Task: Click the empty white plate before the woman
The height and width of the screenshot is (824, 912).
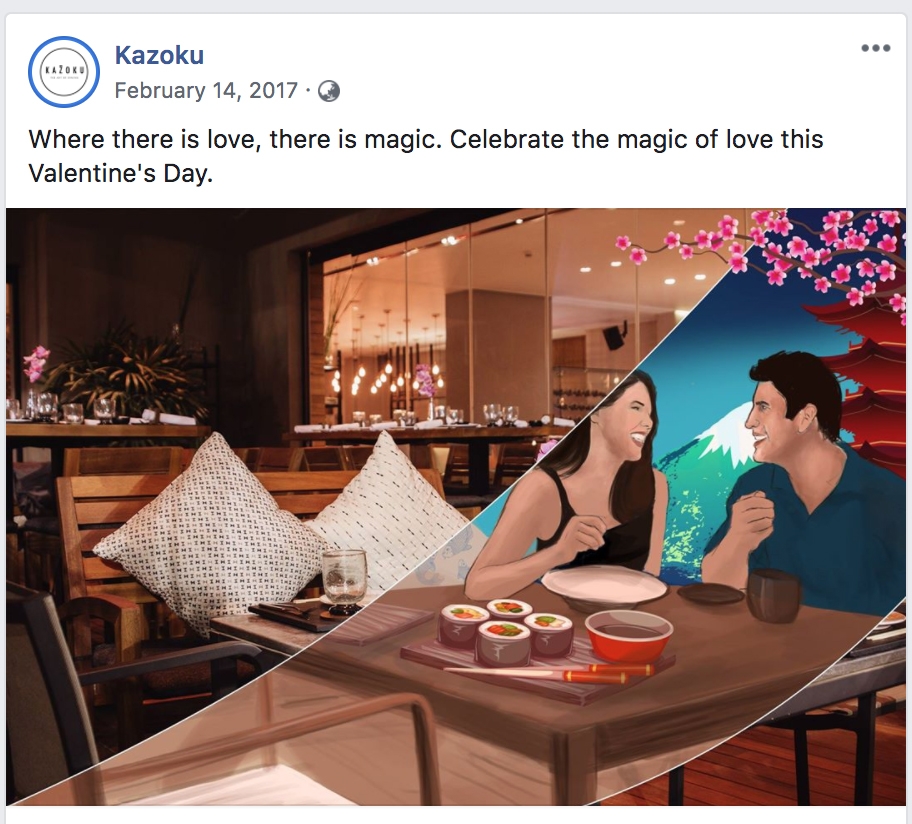Action: tap(604, 586)
